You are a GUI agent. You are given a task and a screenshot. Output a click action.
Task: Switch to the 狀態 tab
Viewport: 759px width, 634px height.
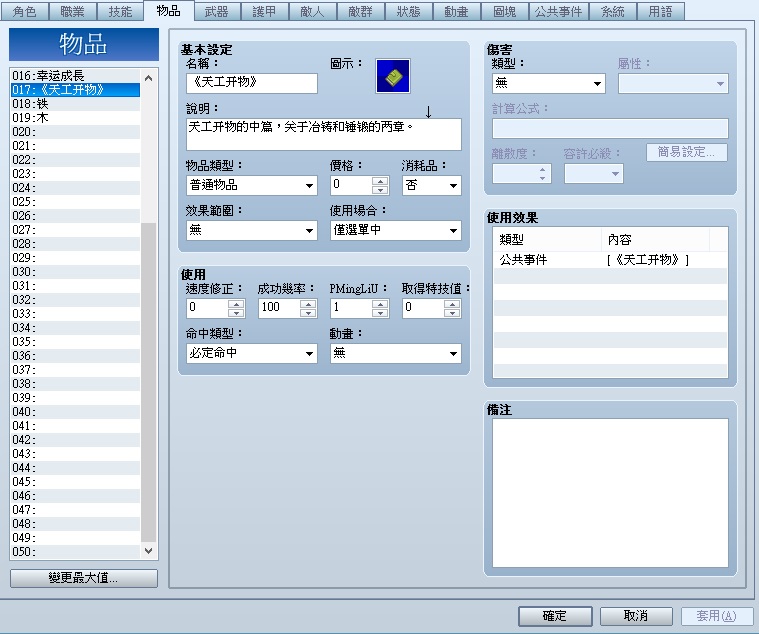[409, 11]
